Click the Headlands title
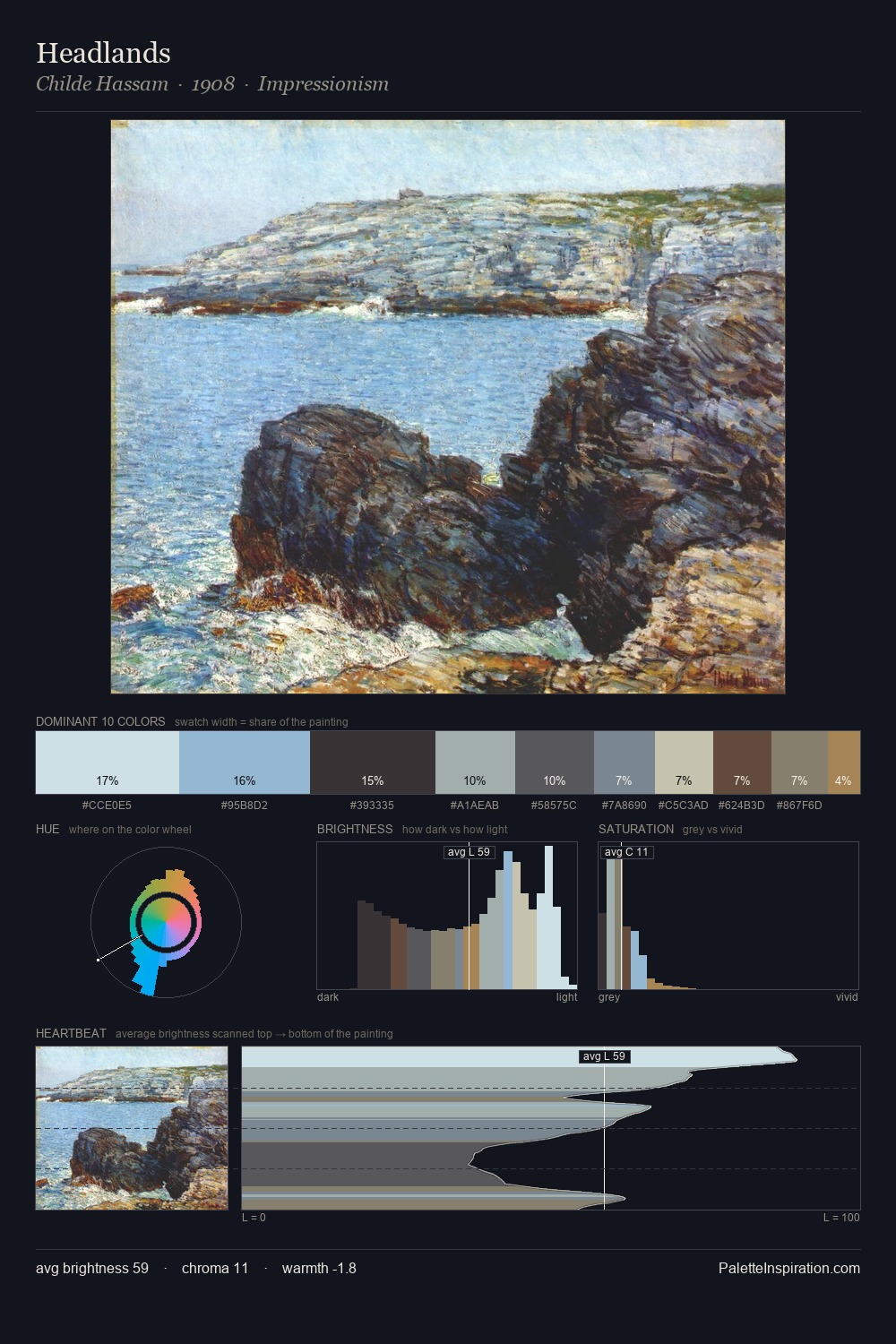Image resolution: width=896 pixels, height=1344 pixels. tap(103, 53)
